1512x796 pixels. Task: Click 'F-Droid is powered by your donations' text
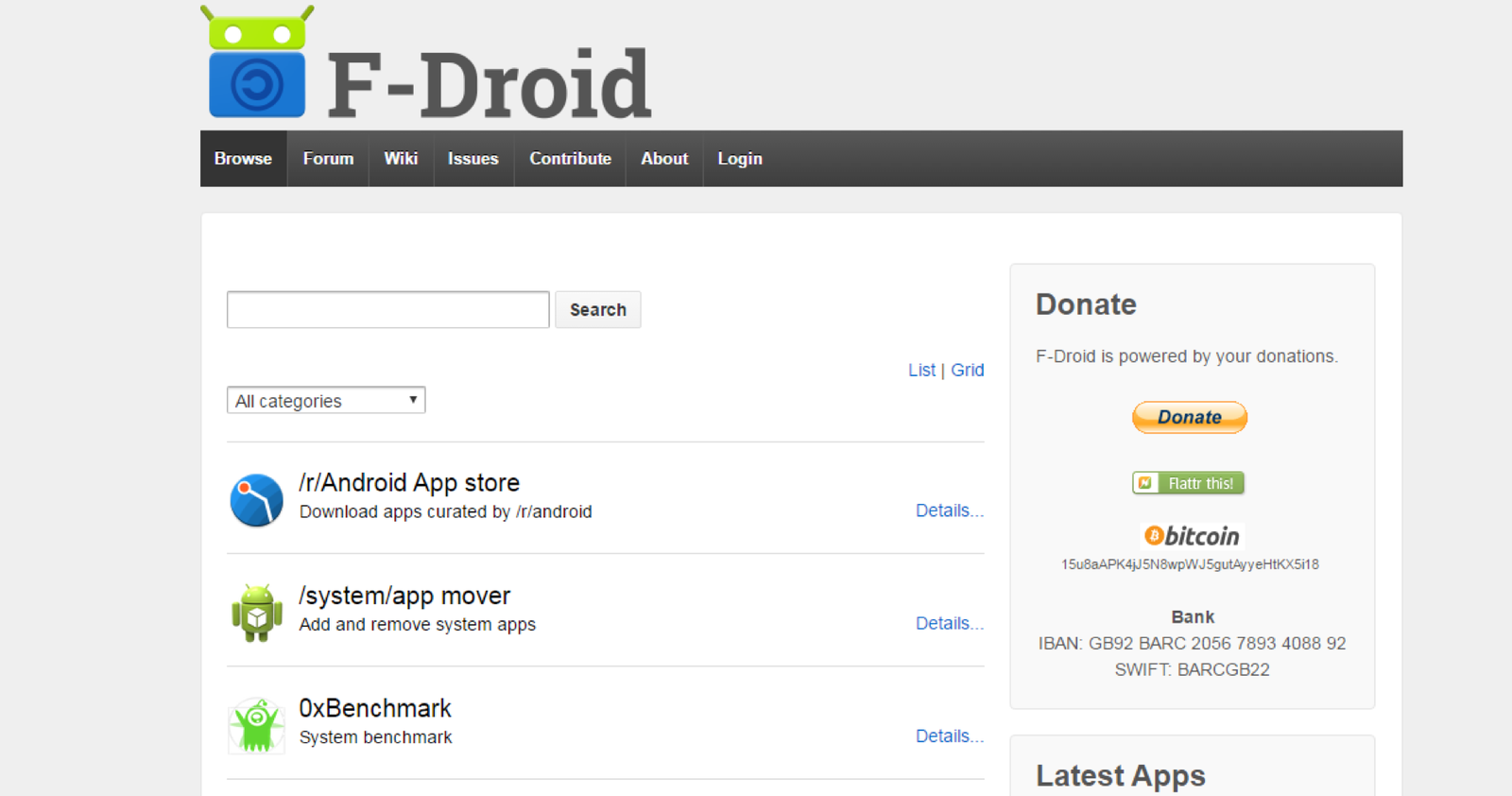(x=1187, y=356)
